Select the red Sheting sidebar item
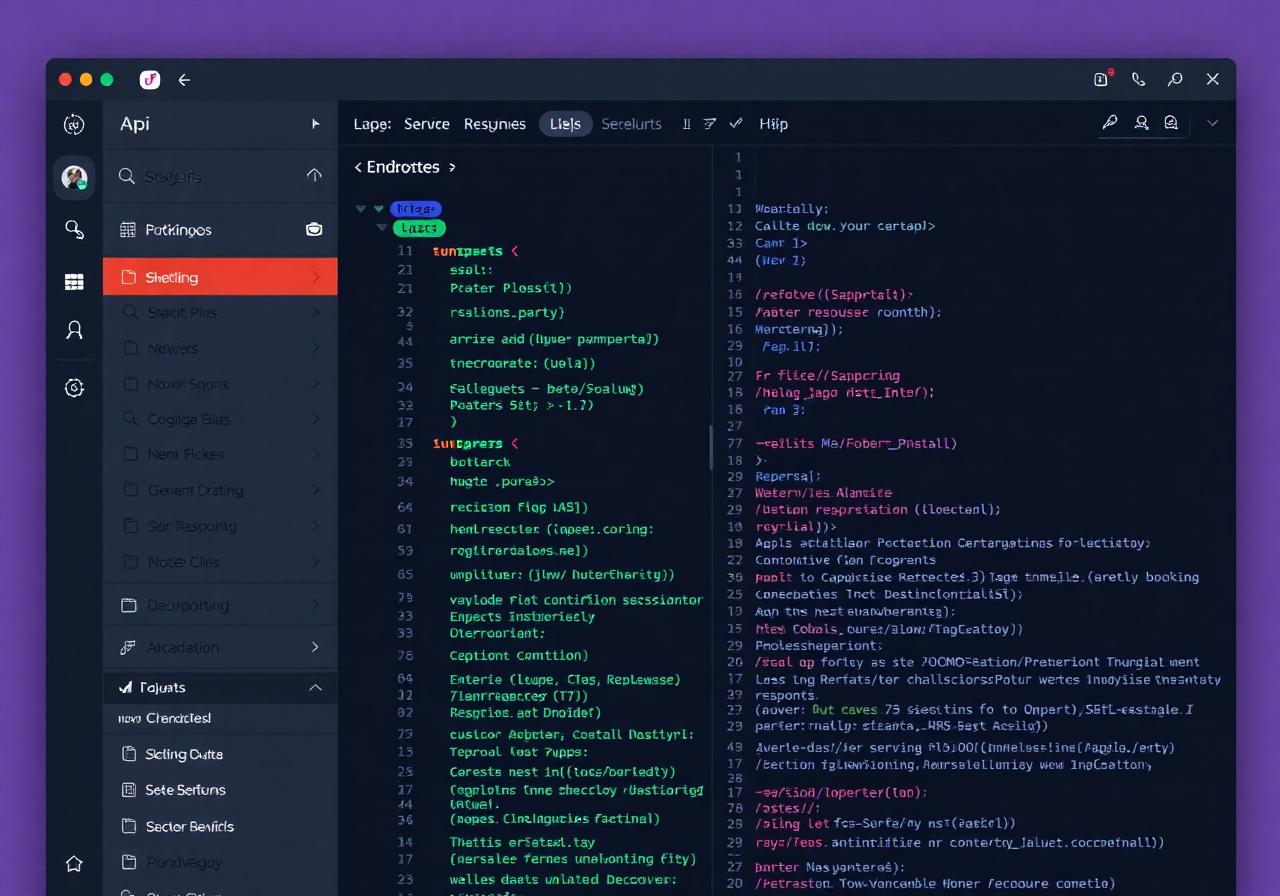 [x=220, y=277]
